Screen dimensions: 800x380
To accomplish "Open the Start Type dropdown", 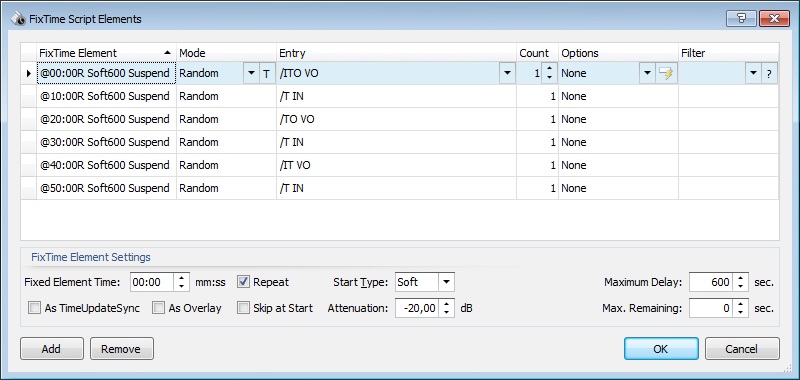I will [x=446, y=282].
